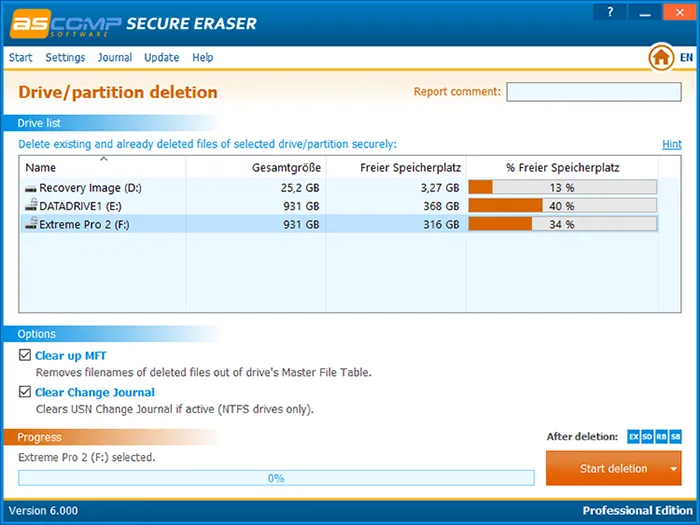Open the Journal menu
The image size is (700, 525).
[x=115, y=58]
